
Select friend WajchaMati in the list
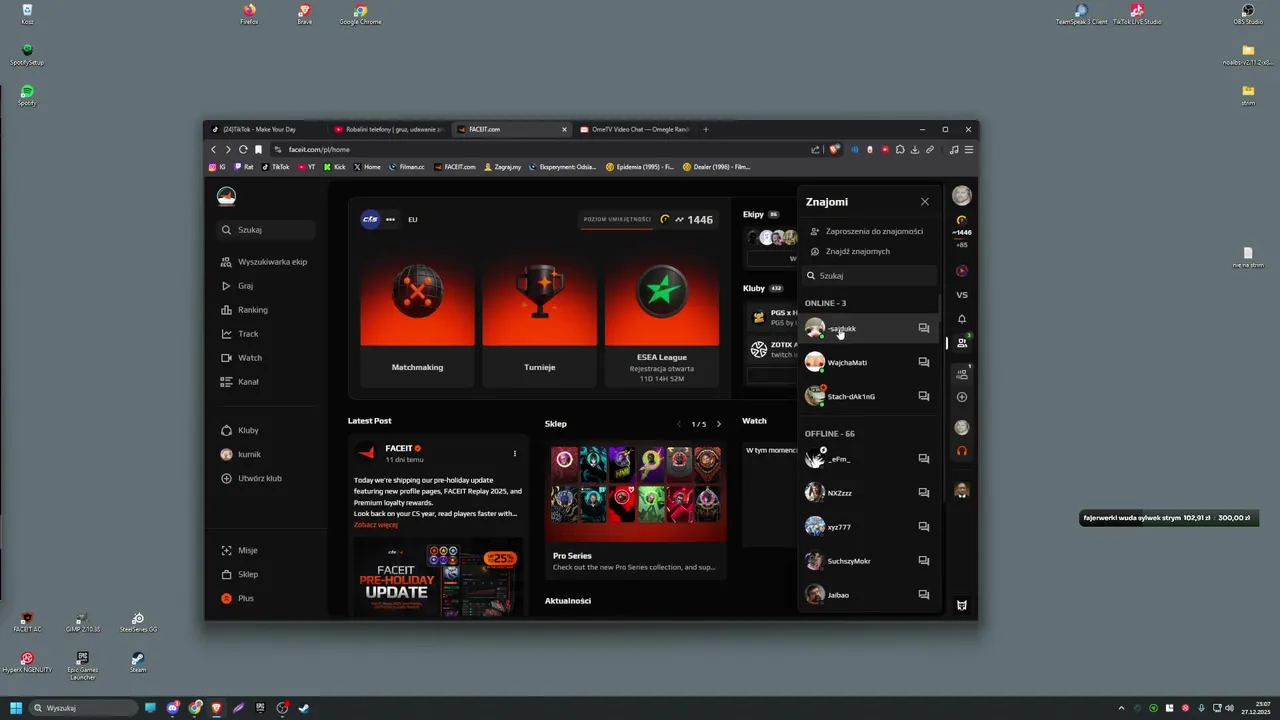point(868,362)
